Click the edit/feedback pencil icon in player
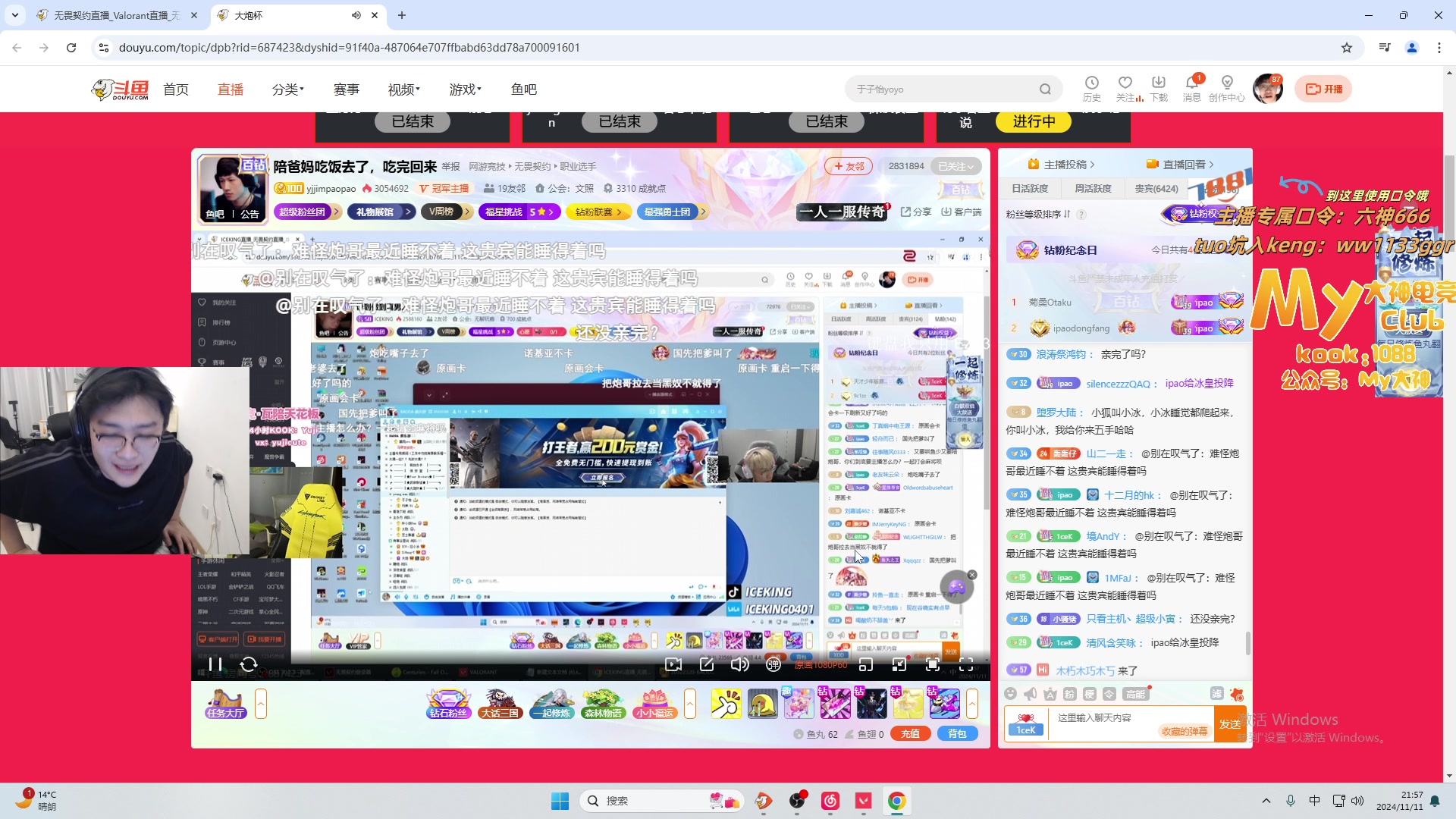 pos(707,665)
